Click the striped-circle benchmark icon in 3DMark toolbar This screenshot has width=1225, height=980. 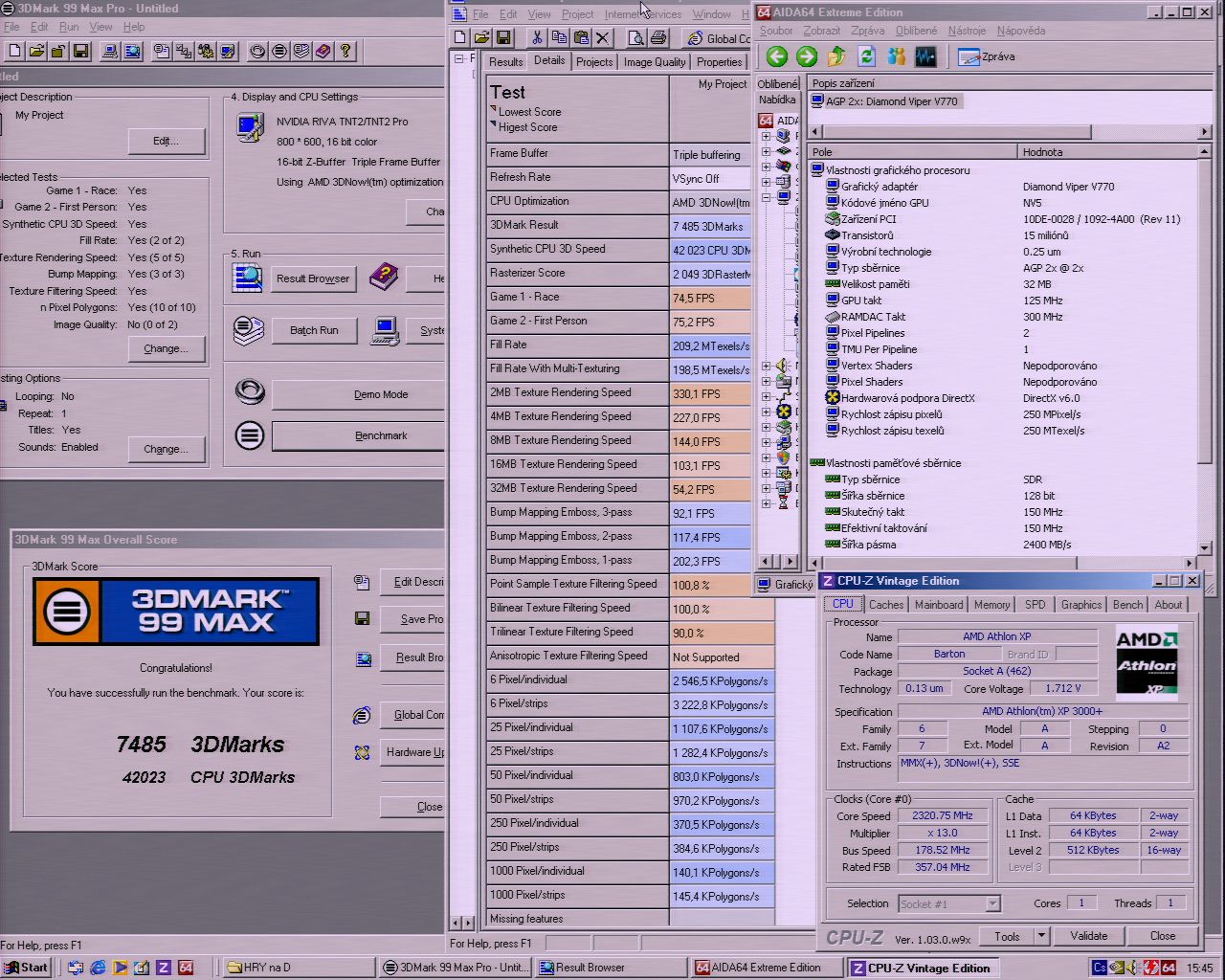(x=279, y=51)
